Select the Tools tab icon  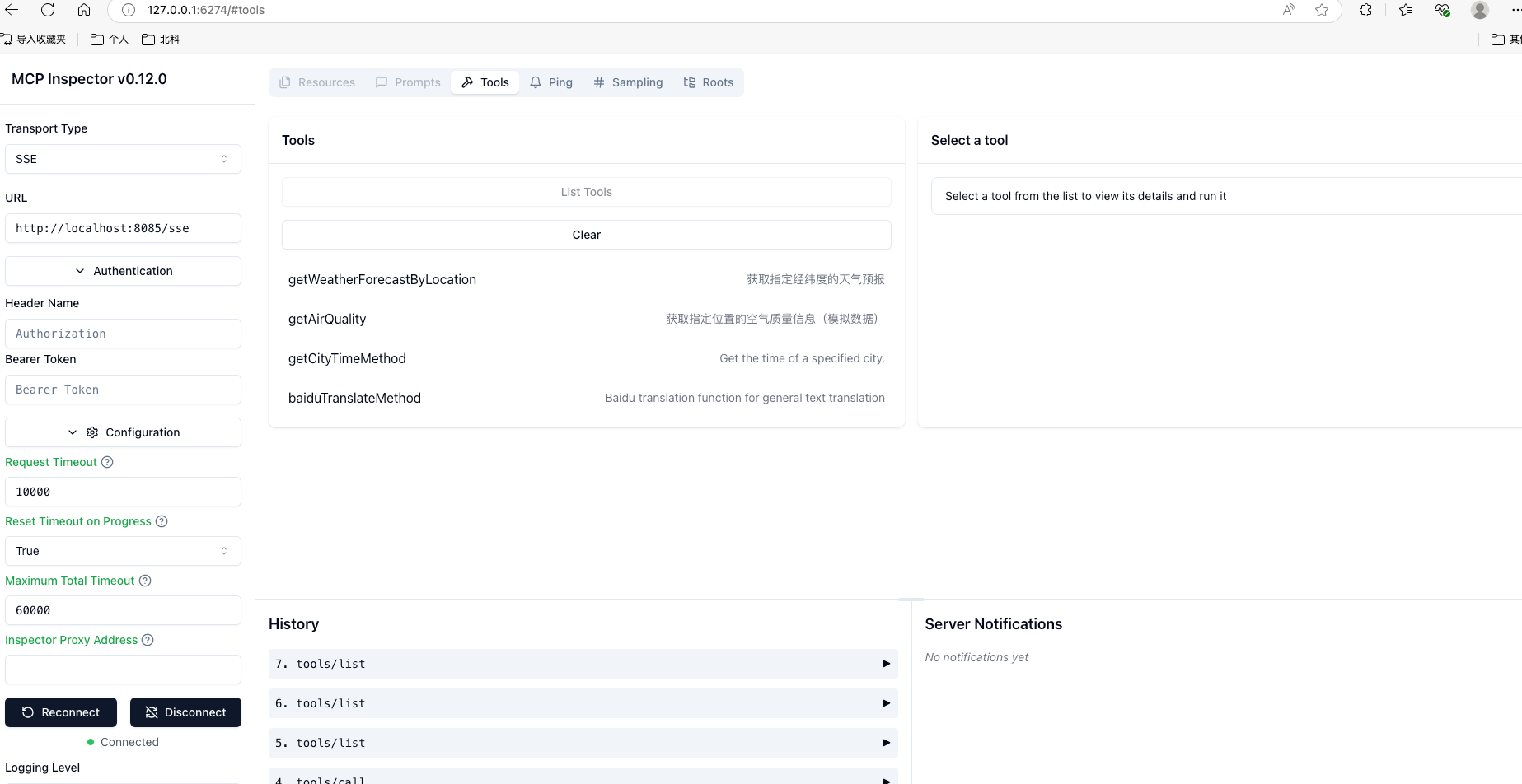click(x=466, y=82)
